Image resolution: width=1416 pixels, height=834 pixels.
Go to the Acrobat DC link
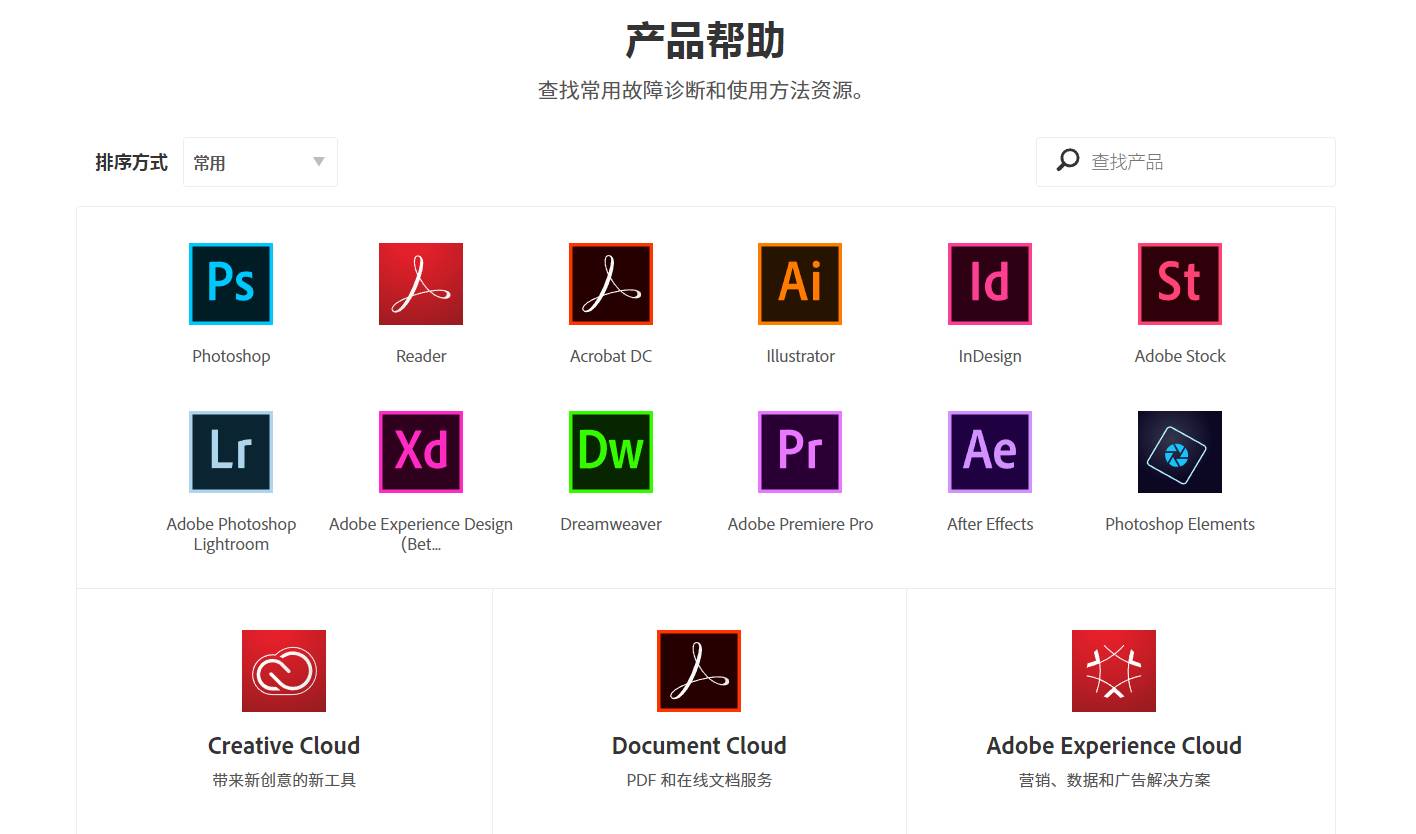[x=611, y=356]
